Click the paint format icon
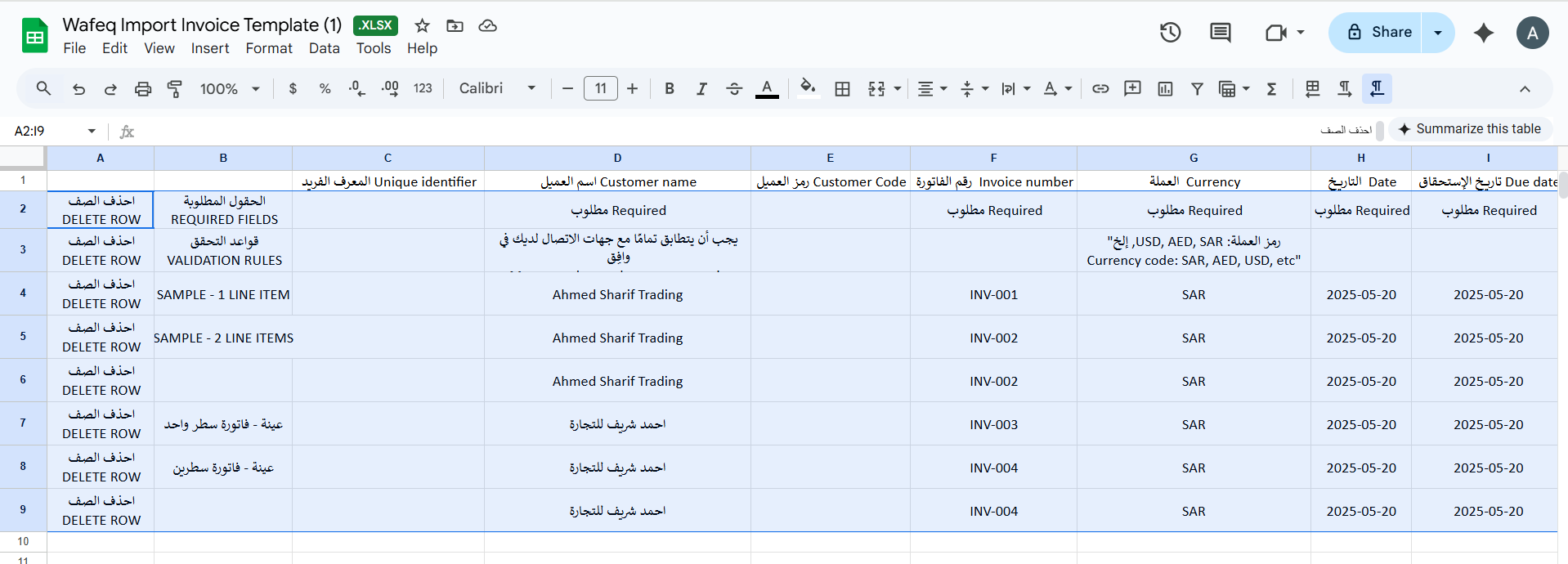 (x=174, y=89)
